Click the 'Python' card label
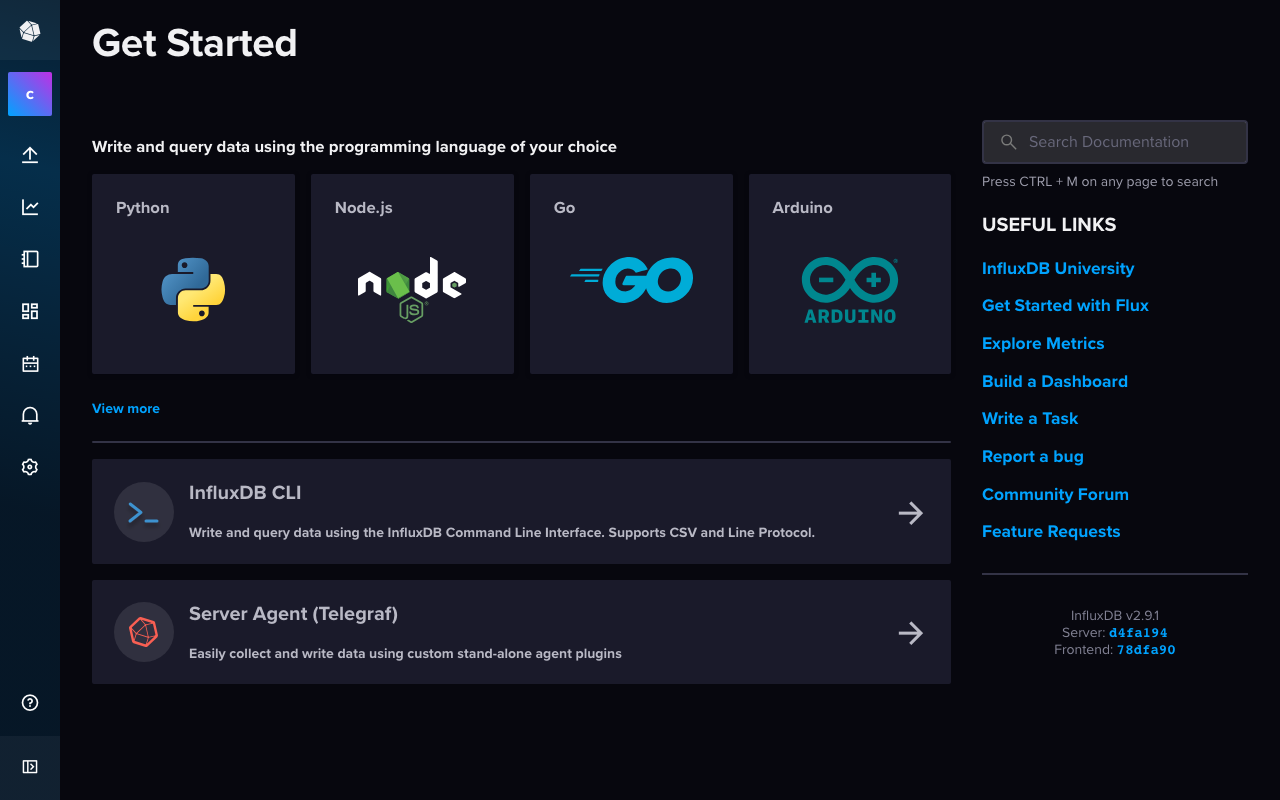This screenshot has height=800, width=1280. 143,208
